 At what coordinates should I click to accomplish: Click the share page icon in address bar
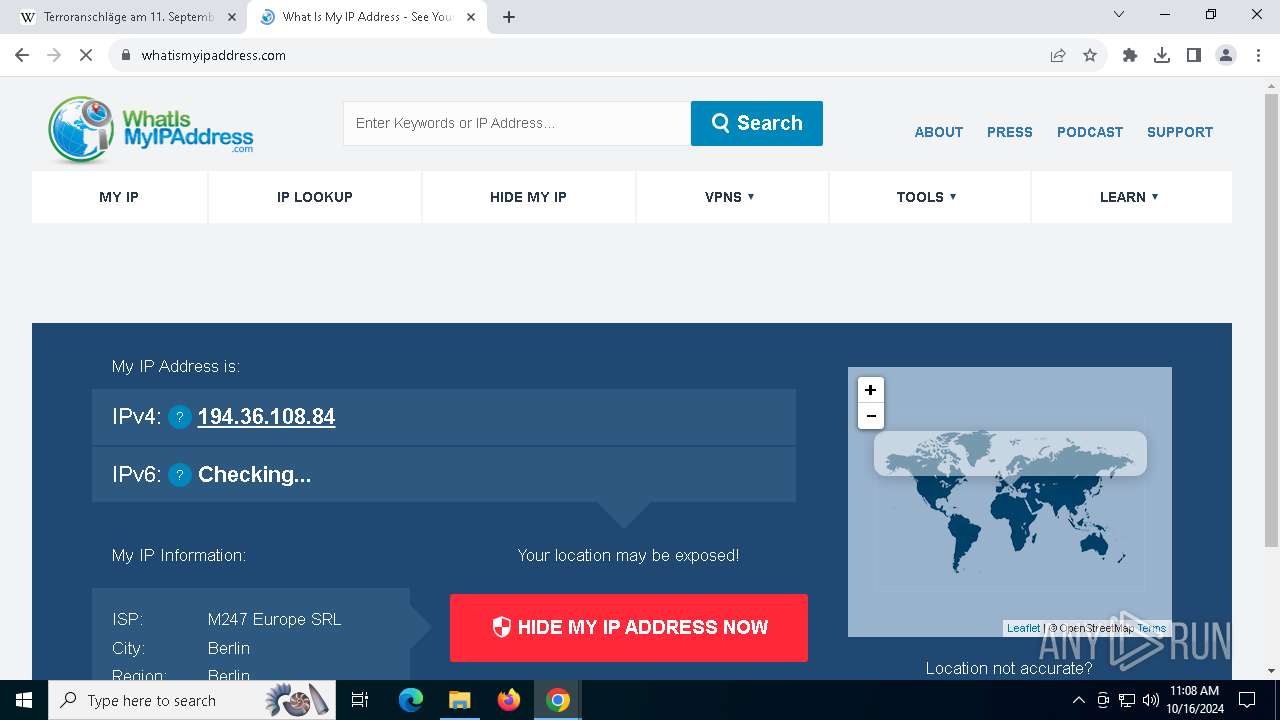tap(1058, 55)
